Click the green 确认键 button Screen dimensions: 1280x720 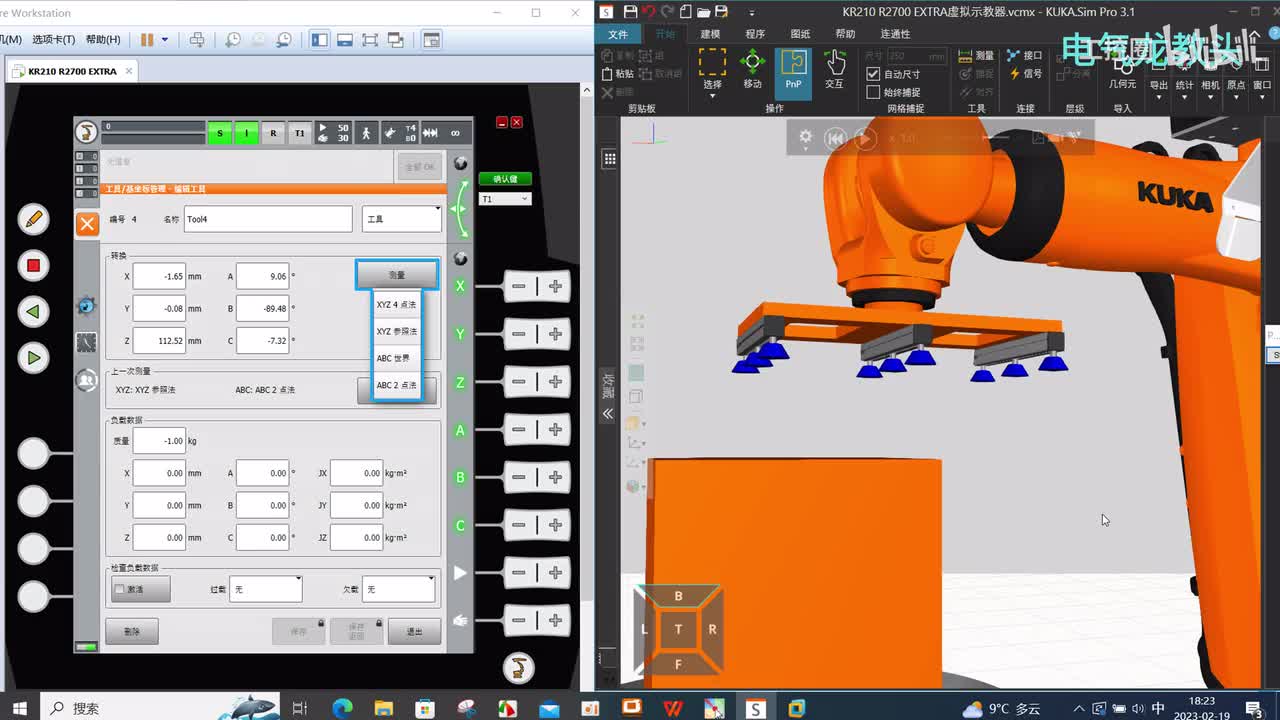505,179
